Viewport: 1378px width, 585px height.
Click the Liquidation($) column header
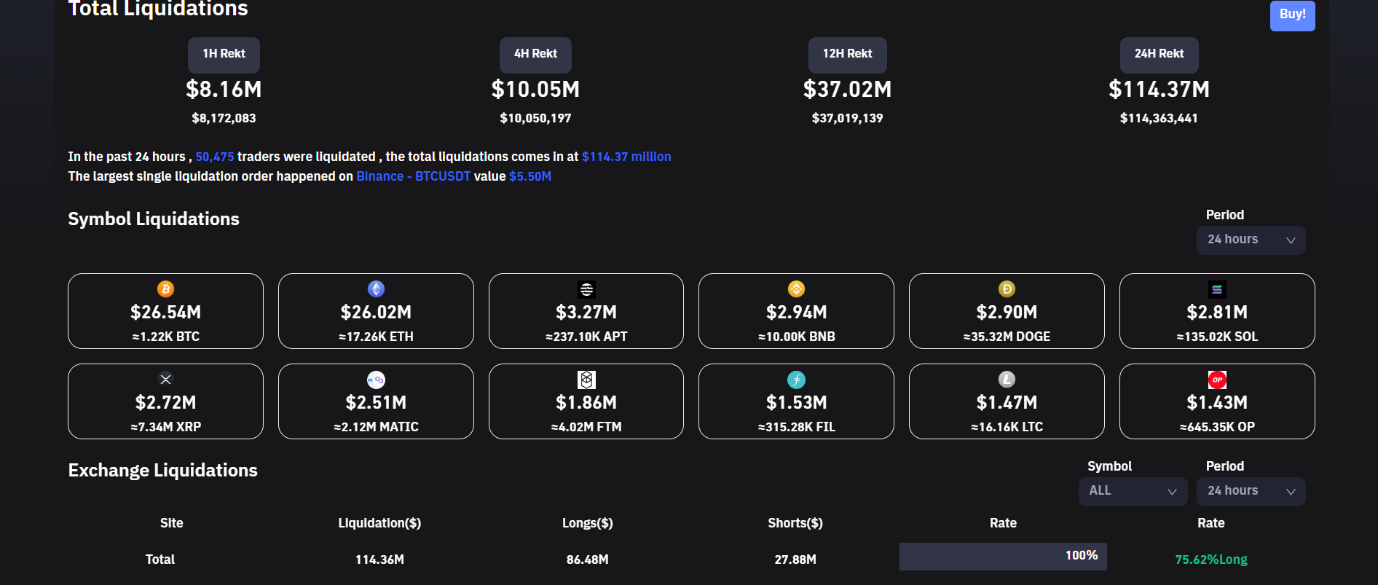click(379, 523)
